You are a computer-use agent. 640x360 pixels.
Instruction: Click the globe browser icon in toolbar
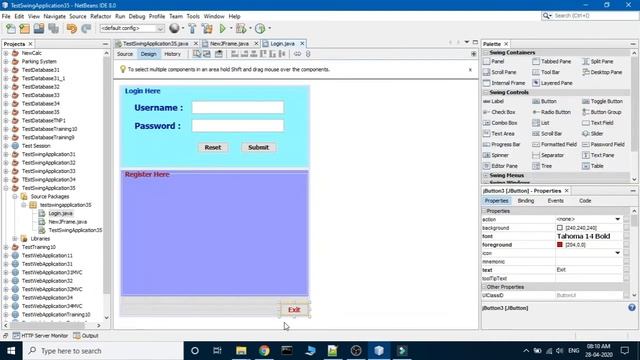174,28
